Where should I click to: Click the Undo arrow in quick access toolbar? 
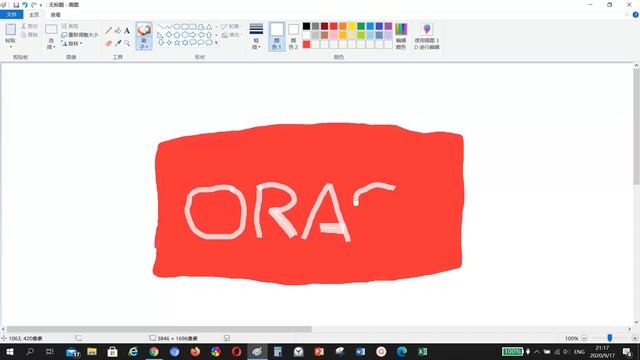click(x=24, y=5)
